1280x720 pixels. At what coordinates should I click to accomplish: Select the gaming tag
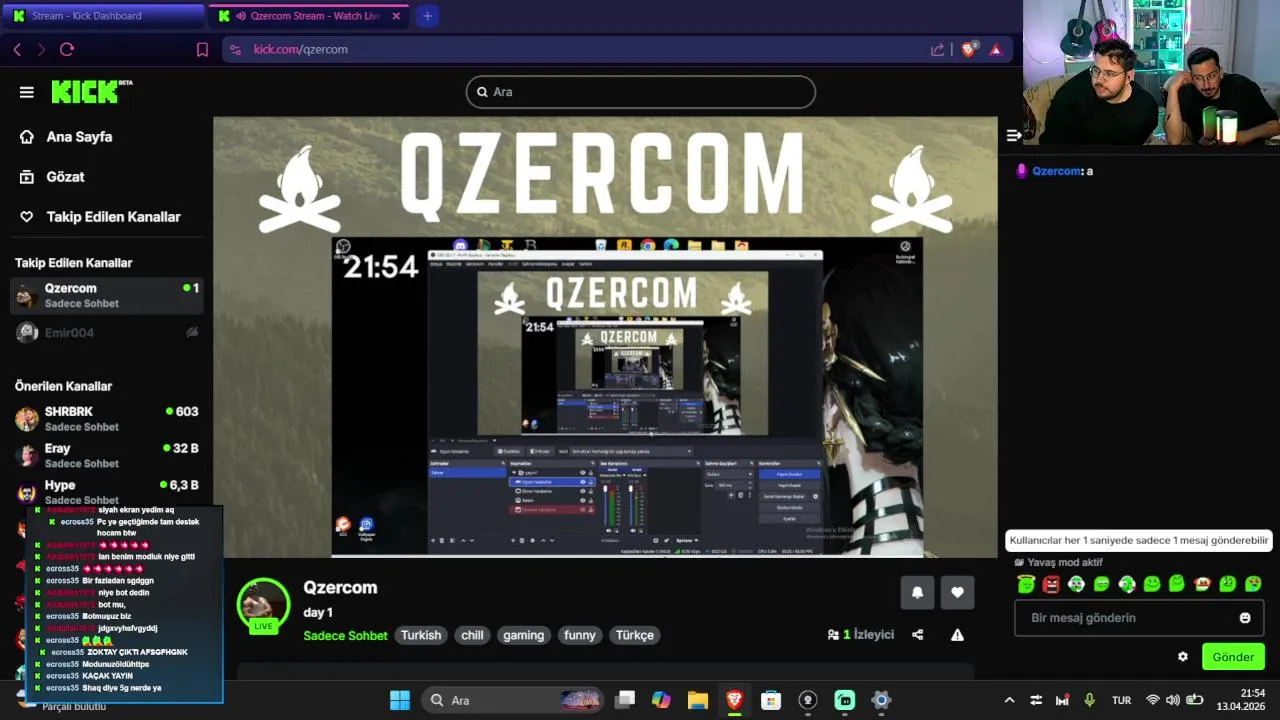click(524, 635)
